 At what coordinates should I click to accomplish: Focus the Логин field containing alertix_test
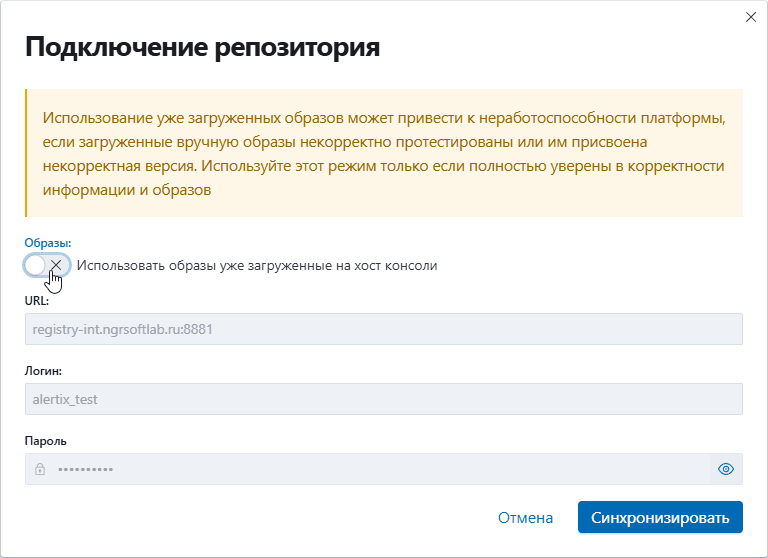pyautogui.click(x=384, y=399)
